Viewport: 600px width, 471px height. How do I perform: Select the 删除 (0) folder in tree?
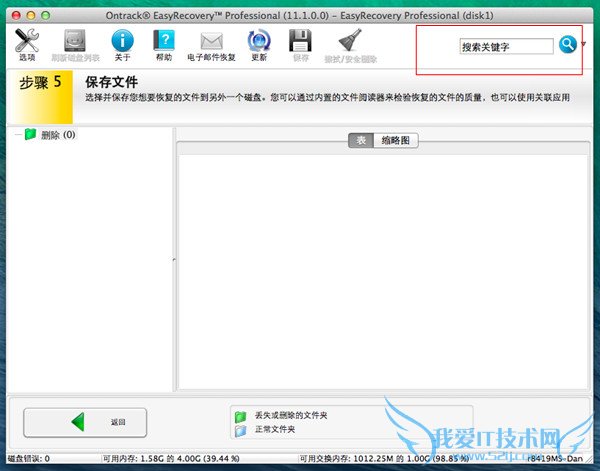click(58, 135)
